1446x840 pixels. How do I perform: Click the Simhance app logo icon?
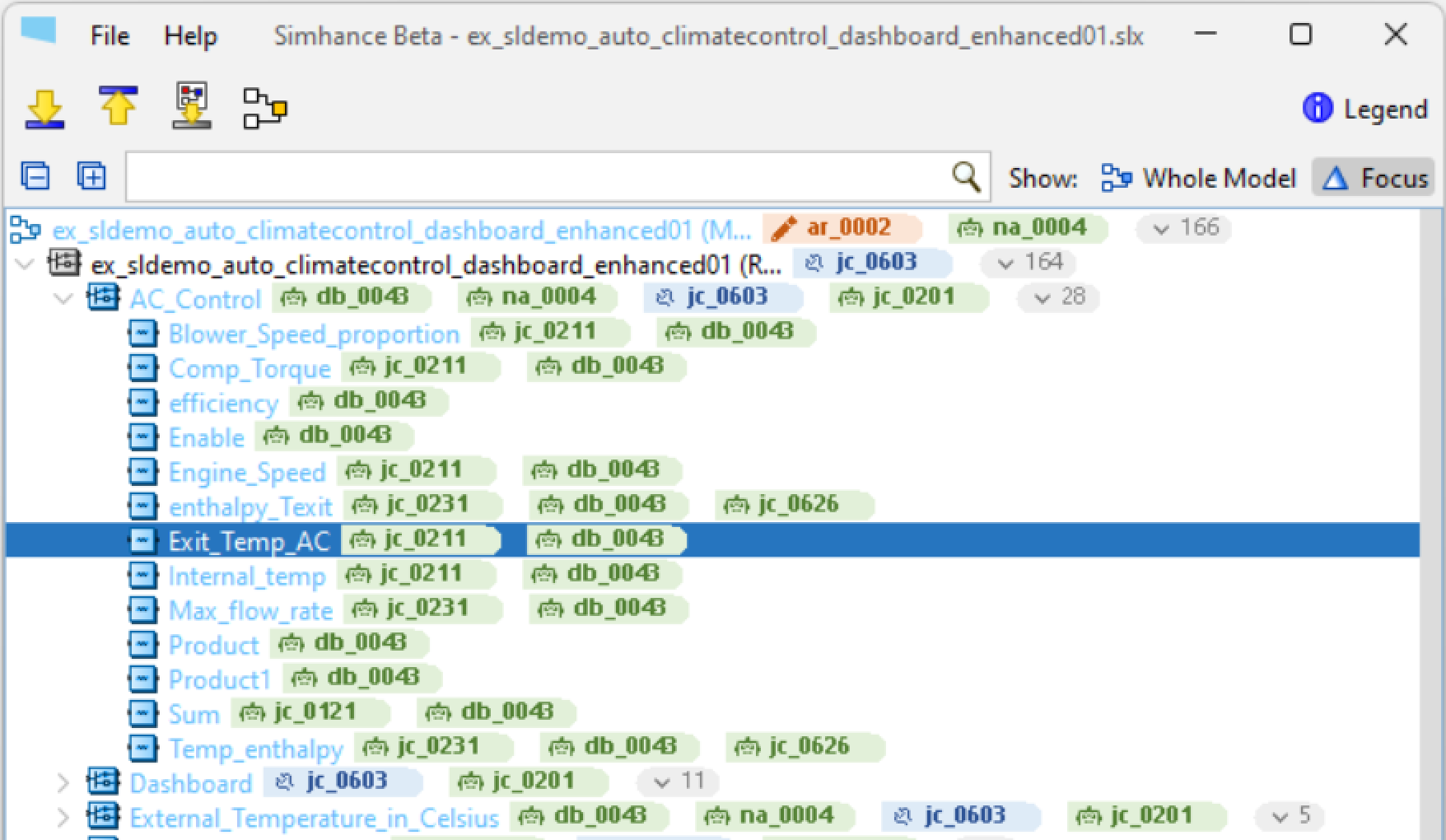click(38, 31)
